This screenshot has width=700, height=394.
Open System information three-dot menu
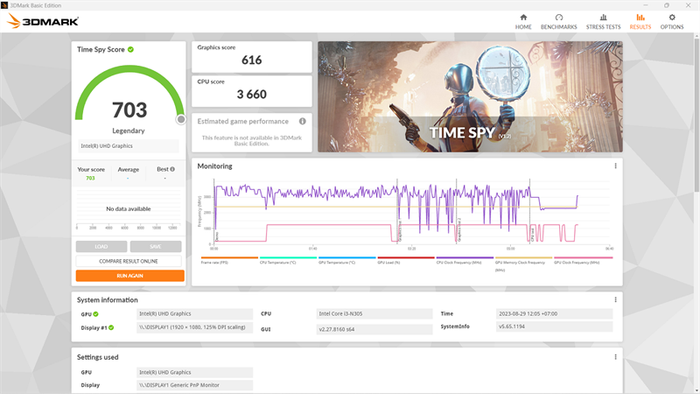point(616,300)
